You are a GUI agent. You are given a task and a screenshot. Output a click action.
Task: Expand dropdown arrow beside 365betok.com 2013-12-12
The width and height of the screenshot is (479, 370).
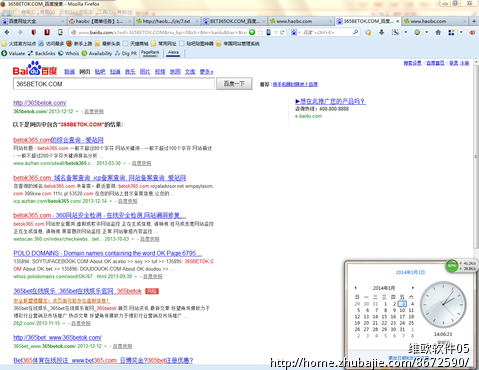[x=77, y=112]
